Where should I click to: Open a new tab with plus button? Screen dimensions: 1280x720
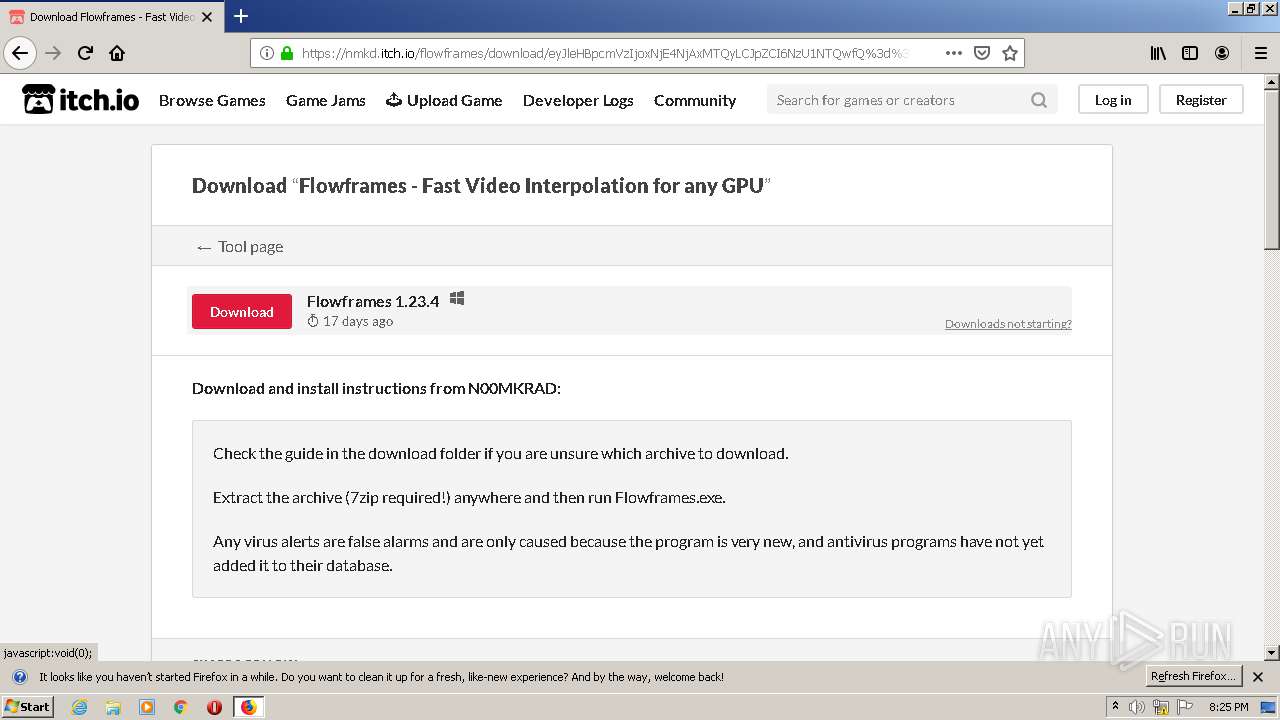241,16
